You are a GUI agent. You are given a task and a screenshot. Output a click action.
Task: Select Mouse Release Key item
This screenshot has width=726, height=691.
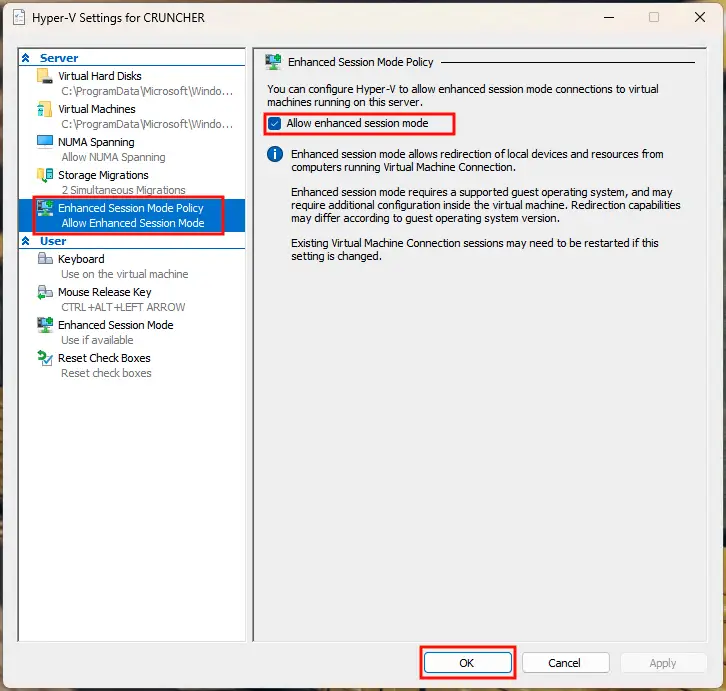tap(105, 292)
